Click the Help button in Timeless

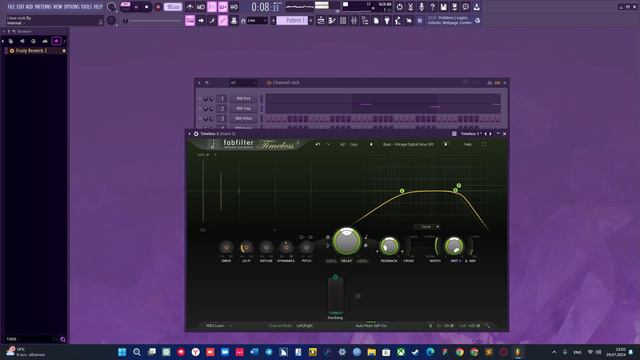pyautogui.click(x=468, y=144)
